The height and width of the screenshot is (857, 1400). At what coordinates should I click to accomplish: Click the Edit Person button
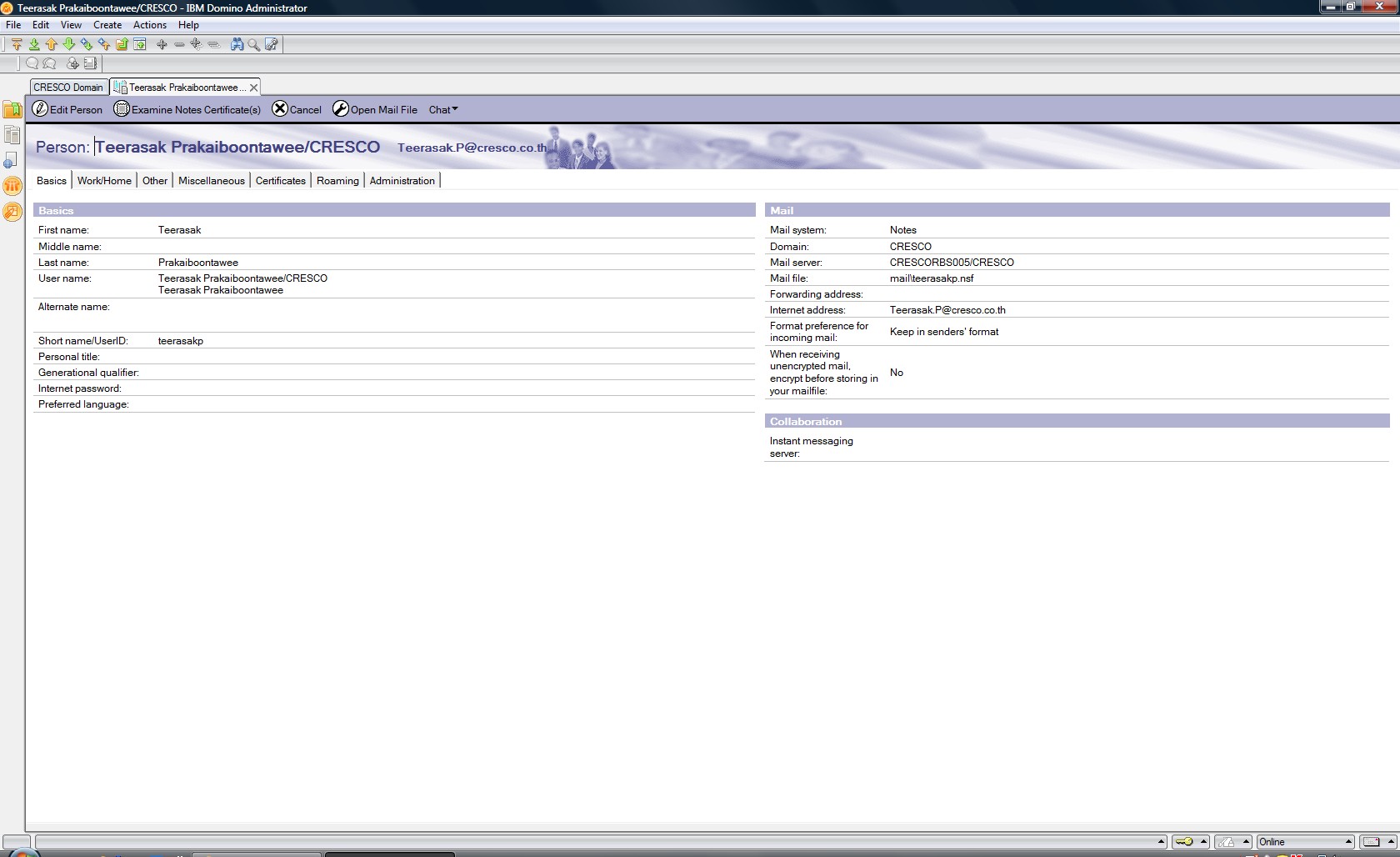(67, 109)
